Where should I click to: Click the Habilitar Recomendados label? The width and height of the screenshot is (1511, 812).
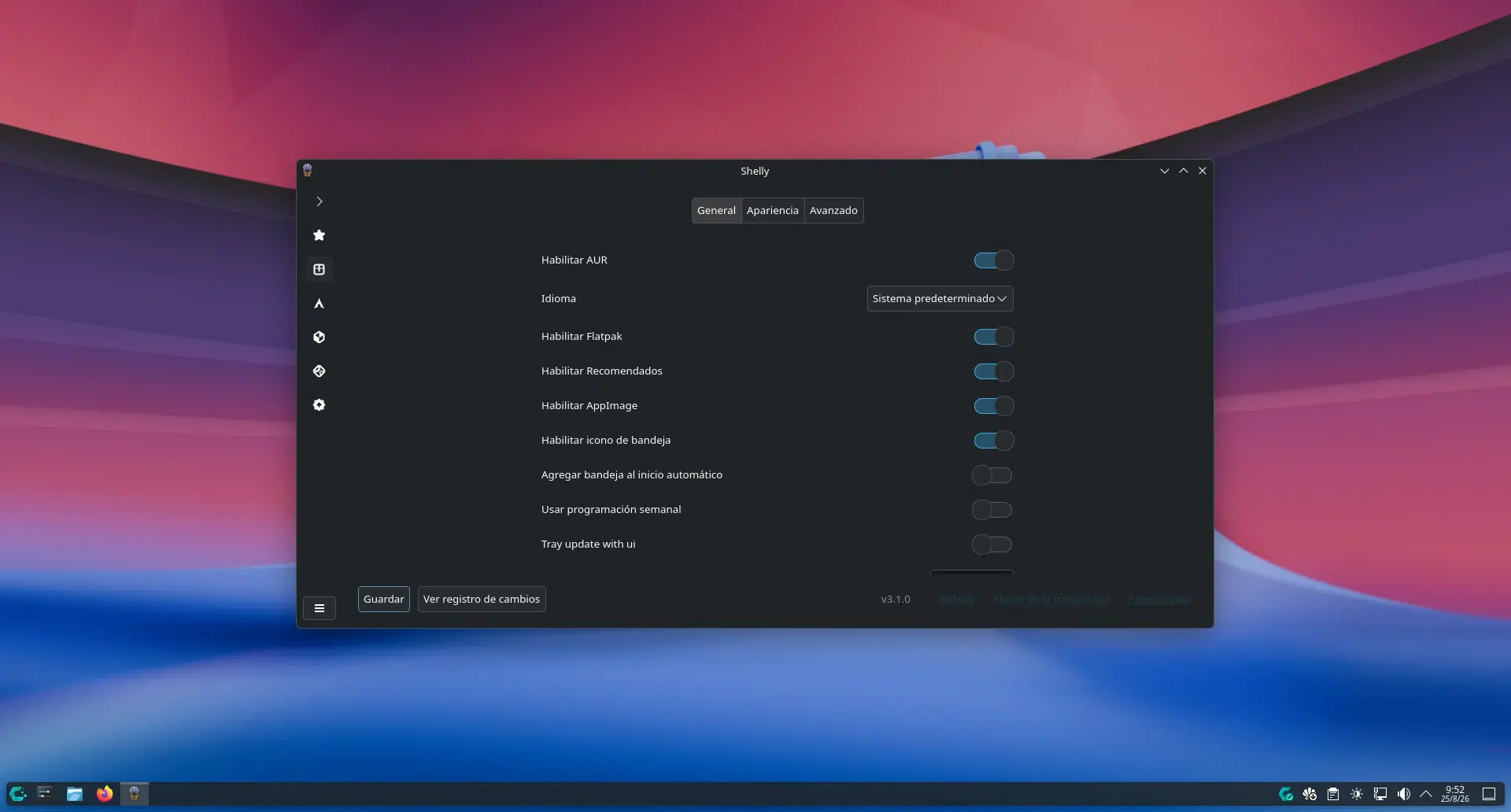point(602,371)
